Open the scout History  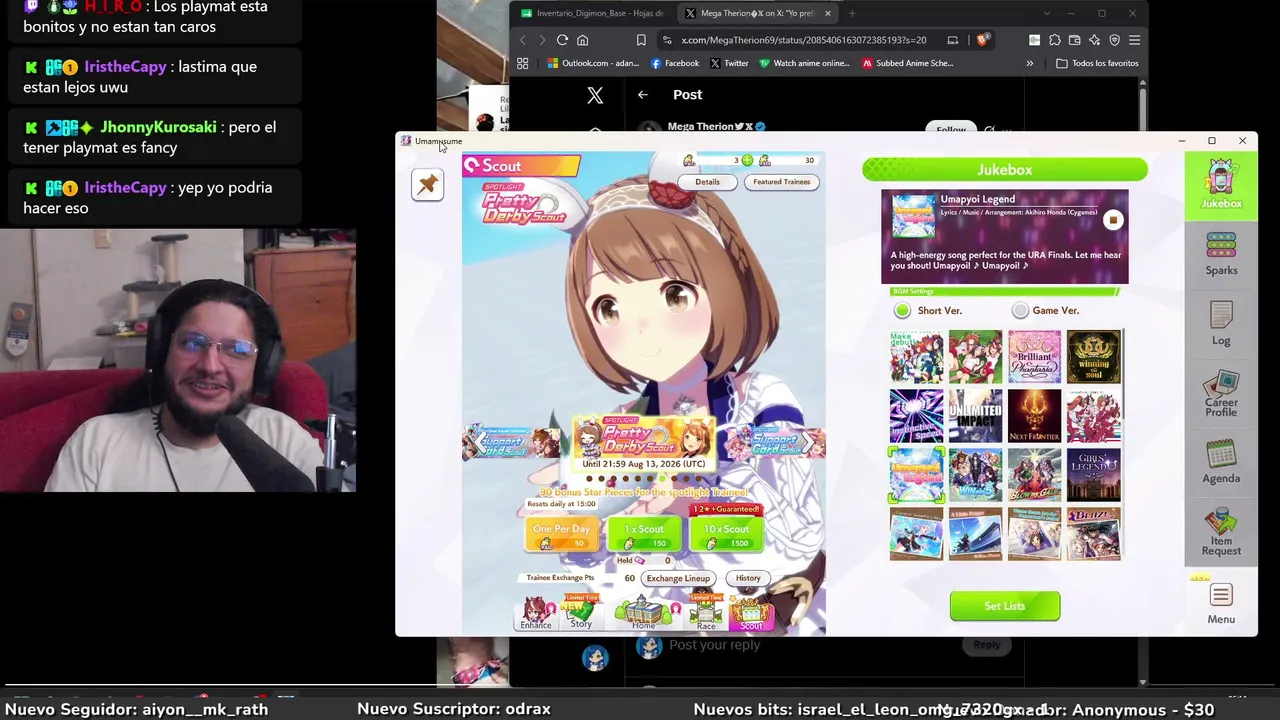[748, 578]
